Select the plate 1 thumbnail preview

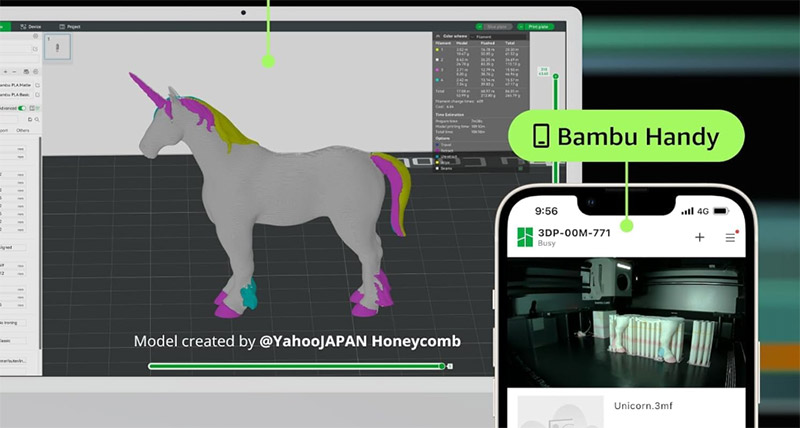(x=58, y=47)
